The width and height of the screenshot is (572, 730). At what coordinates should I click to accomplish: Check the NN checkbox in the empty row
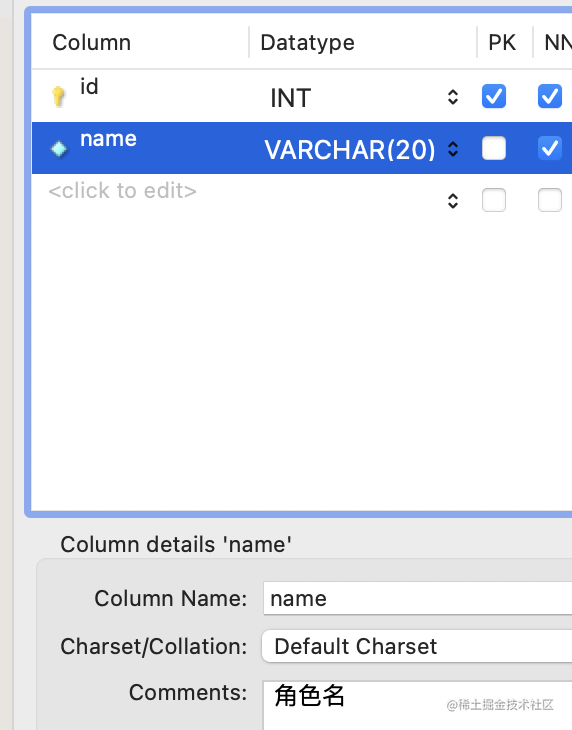pos(550,200)
